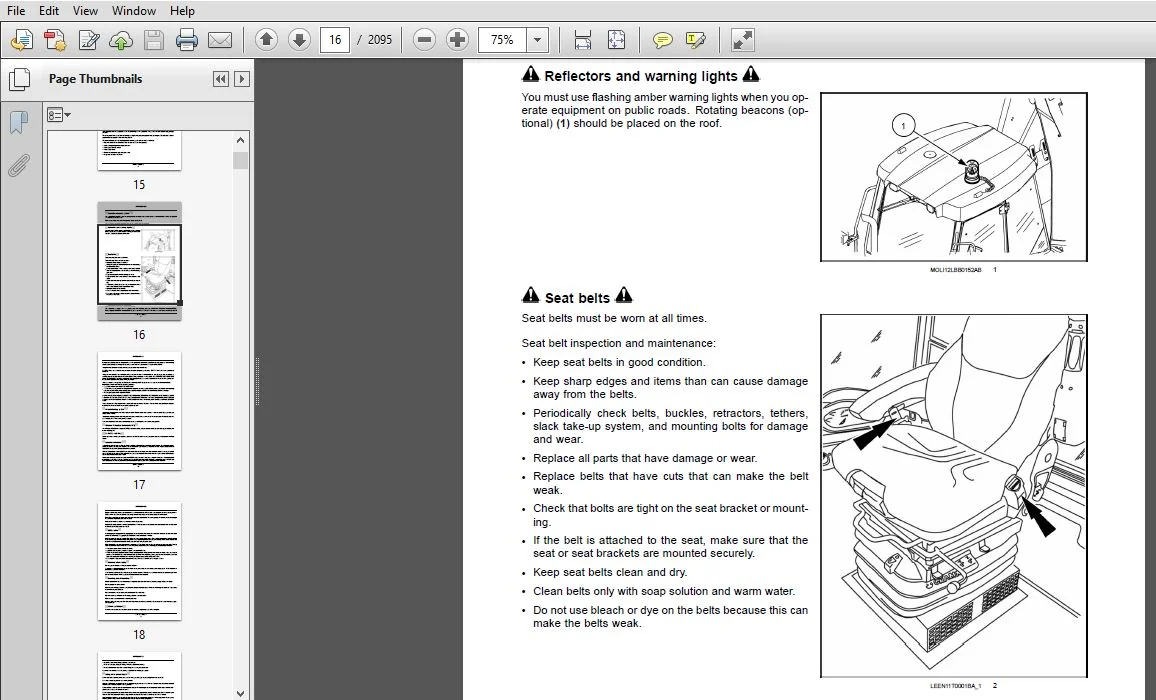Click the fit one full page icon
Screen dimensions: 1156x700
coord(616,40)
